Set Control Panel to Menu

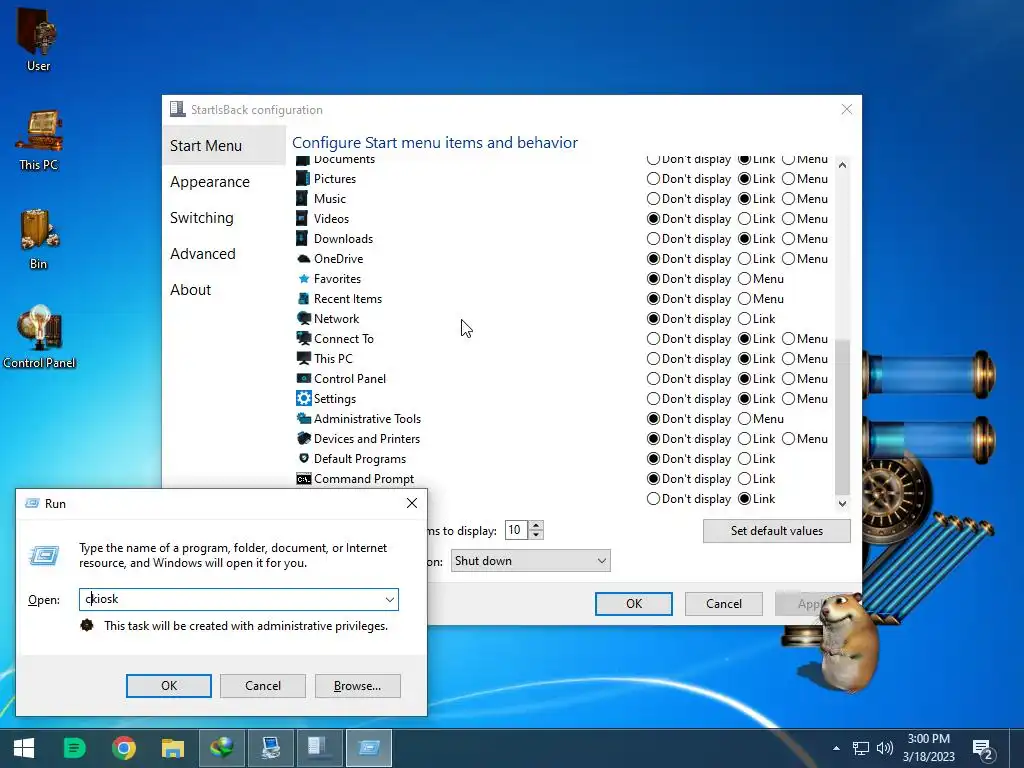point(788,379)
